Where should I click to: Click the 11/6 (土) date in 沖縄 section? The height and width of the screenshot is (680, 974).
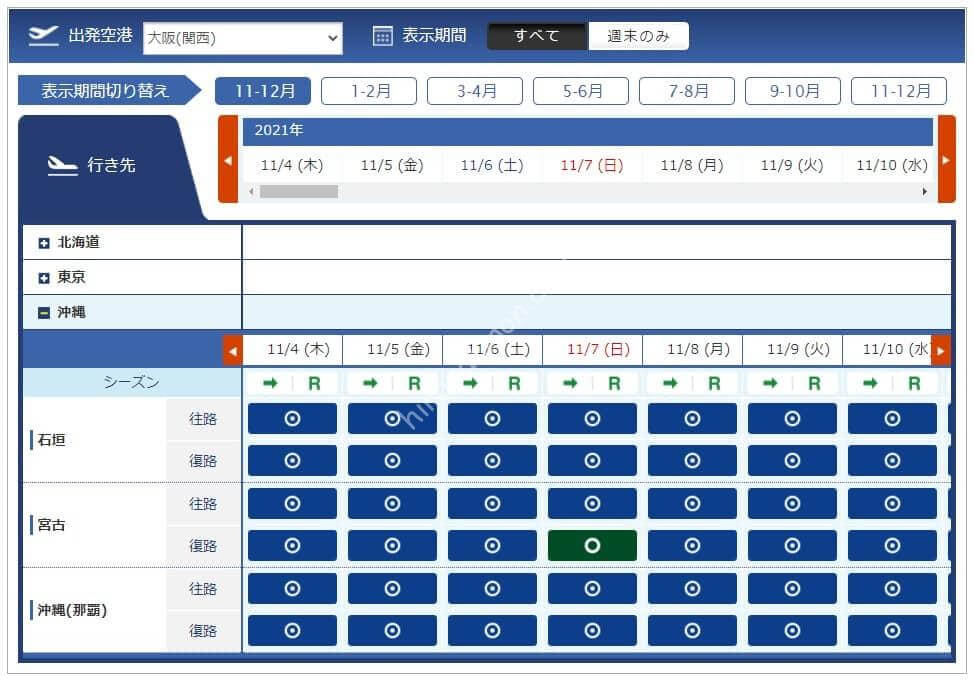point(498,349)
